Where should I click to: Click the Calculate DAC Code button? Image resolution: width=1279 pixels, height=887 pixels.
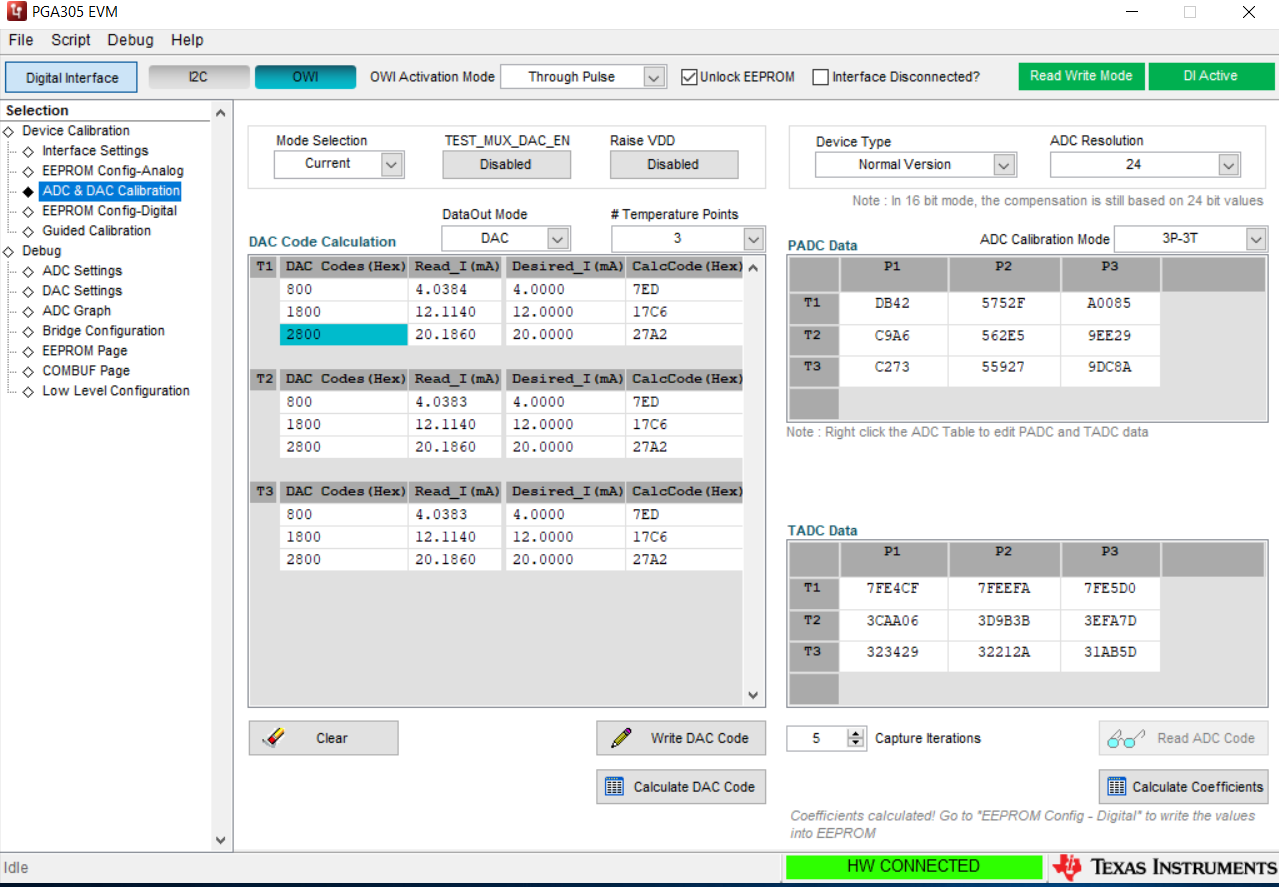pyautogui.click(x=681, y=787)
